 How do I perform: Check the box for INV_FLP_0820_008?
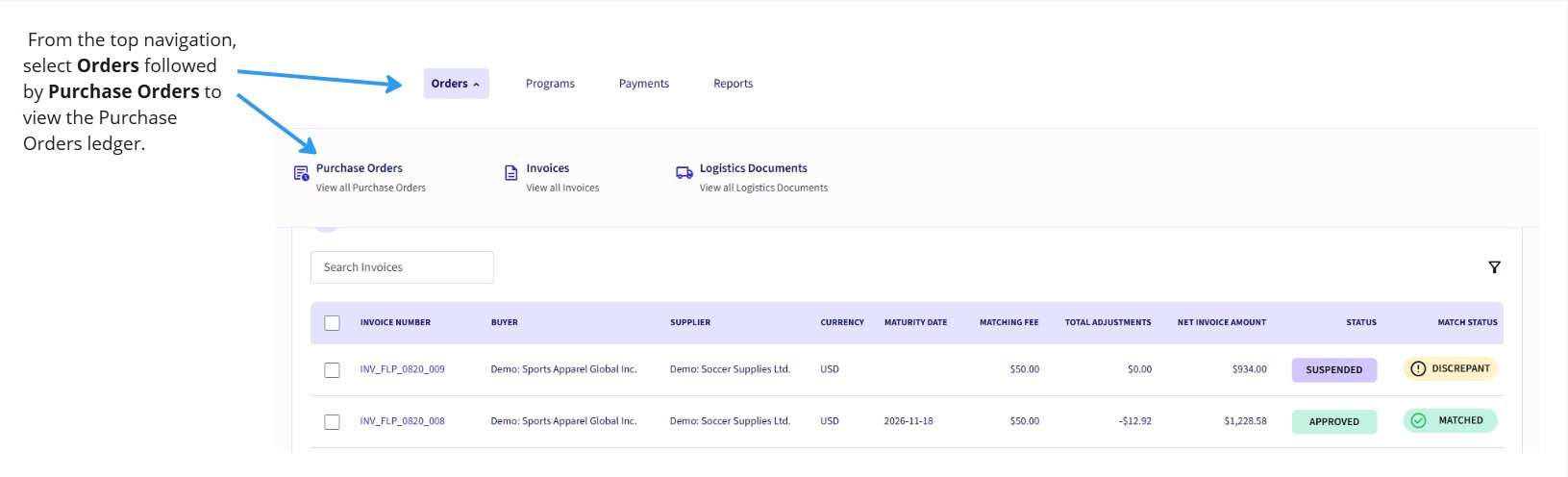pos(333,422)
